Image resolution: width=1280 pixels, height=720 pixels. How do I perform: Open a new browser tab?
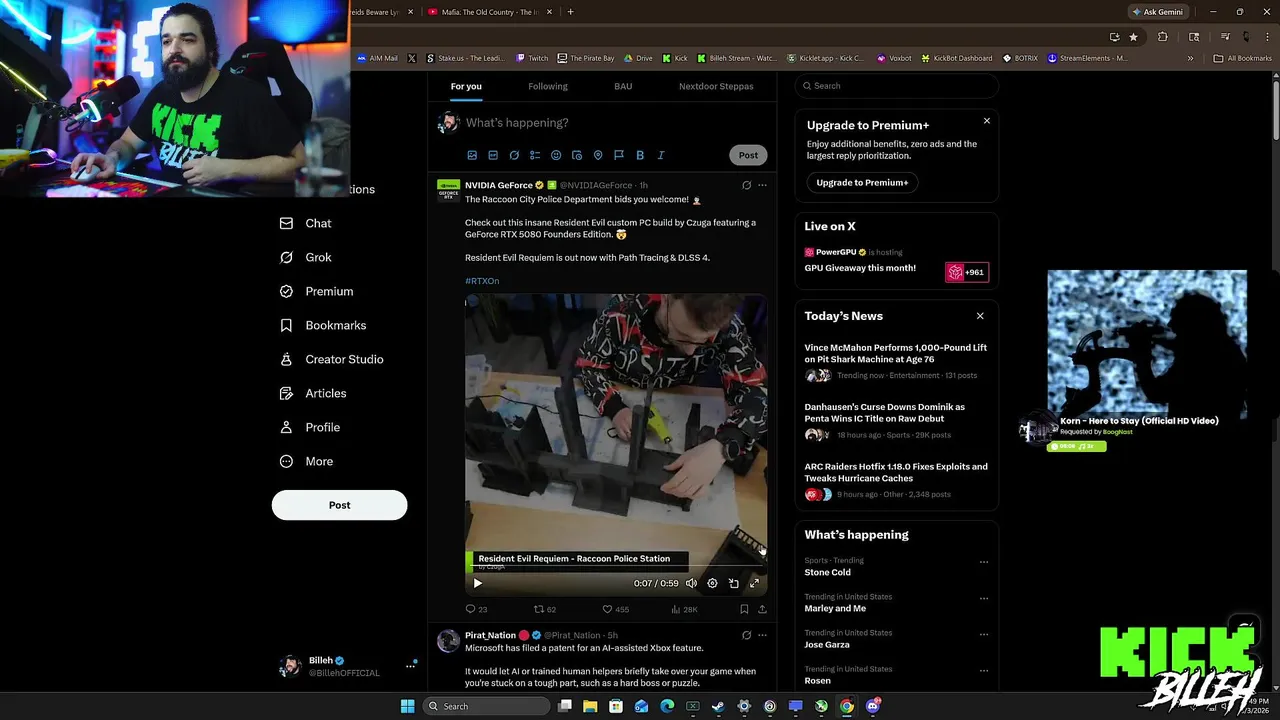571,12
